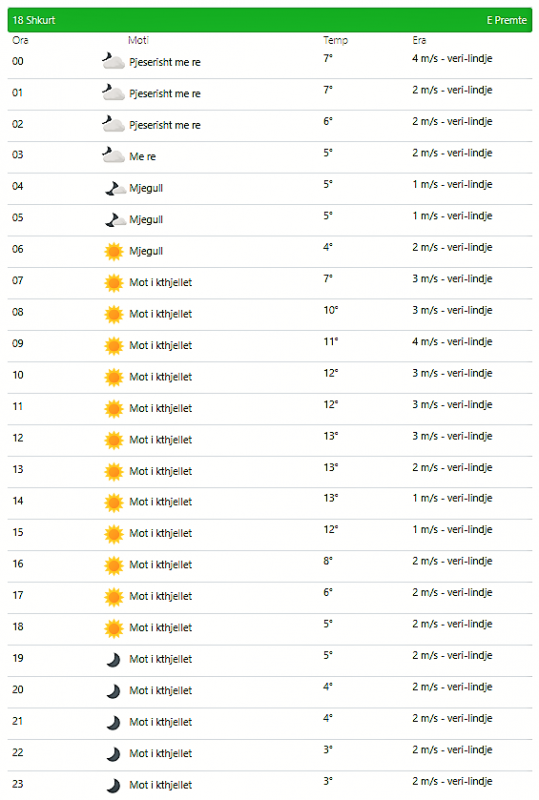Click the 'Ora' column header
Image resolution: width=539 pixels, height=800 pixels.
[20, 40]
